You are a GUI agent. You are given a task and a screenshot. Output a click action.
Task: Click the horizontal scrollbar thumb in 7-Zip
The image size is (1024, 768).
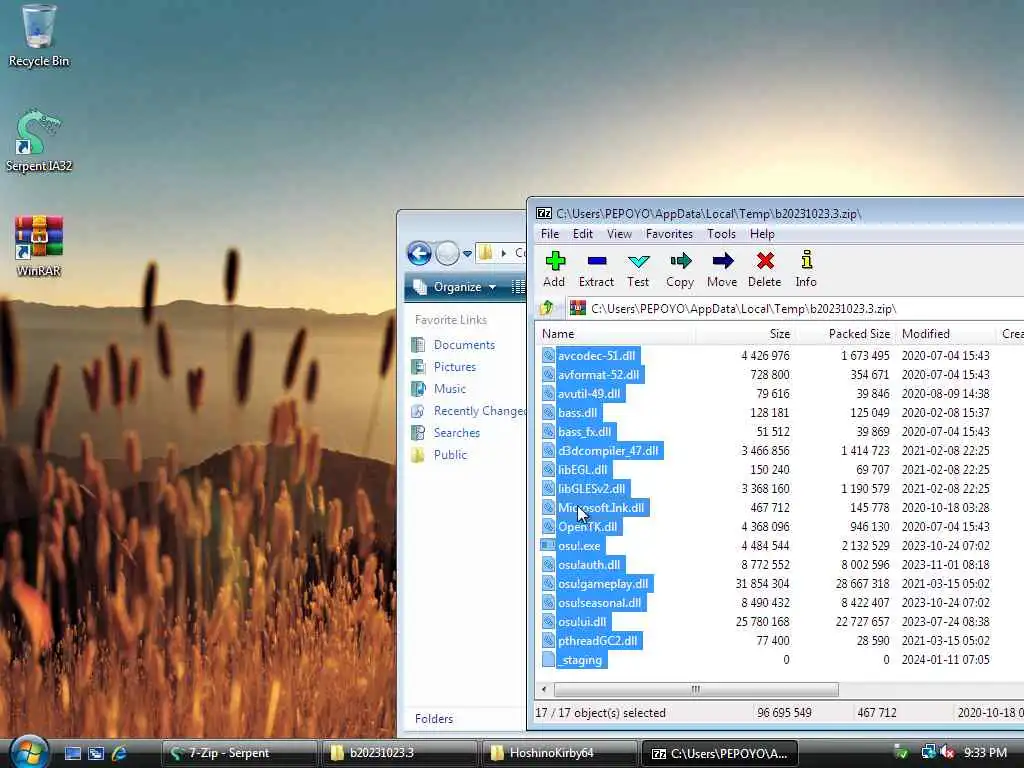696,689
